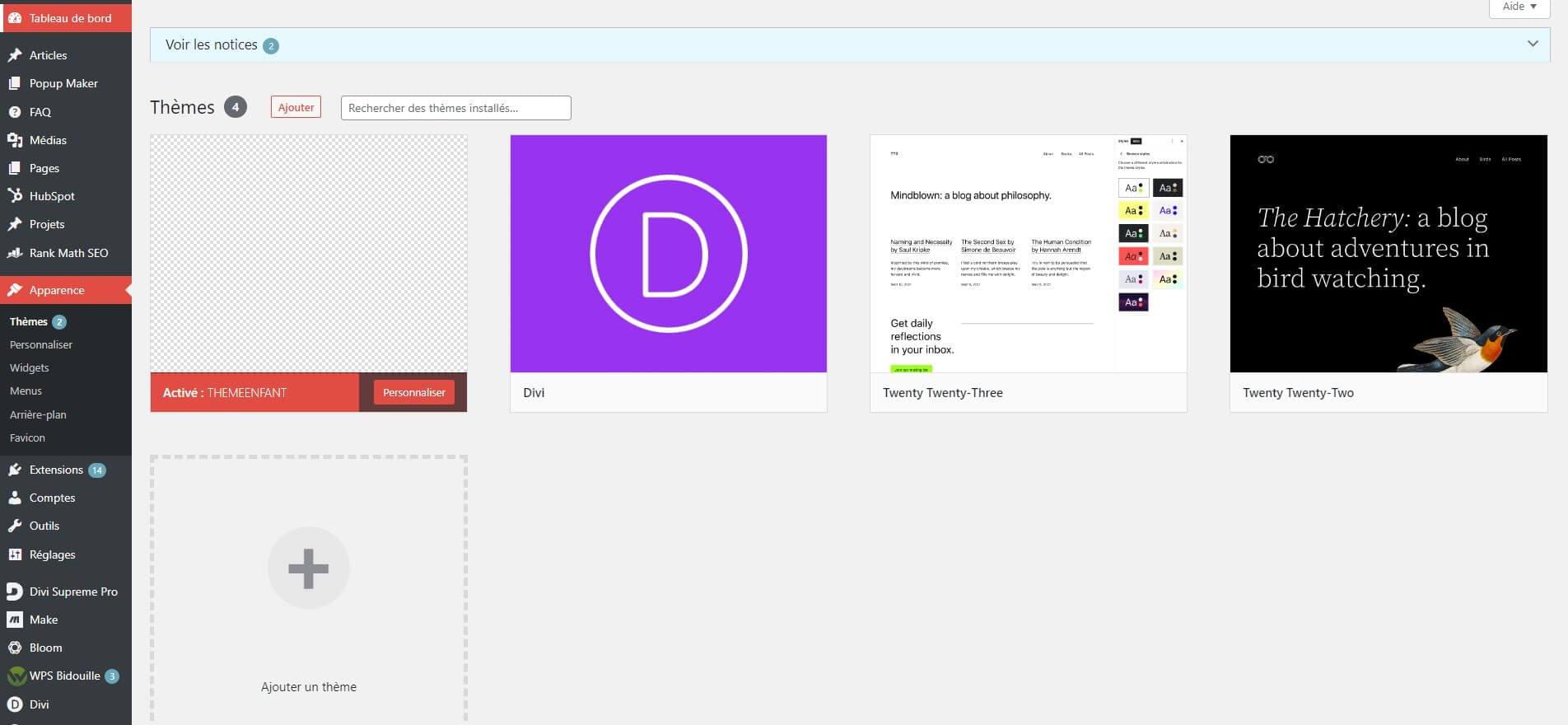Open Arrière-plan submenu link

(38, 414)
